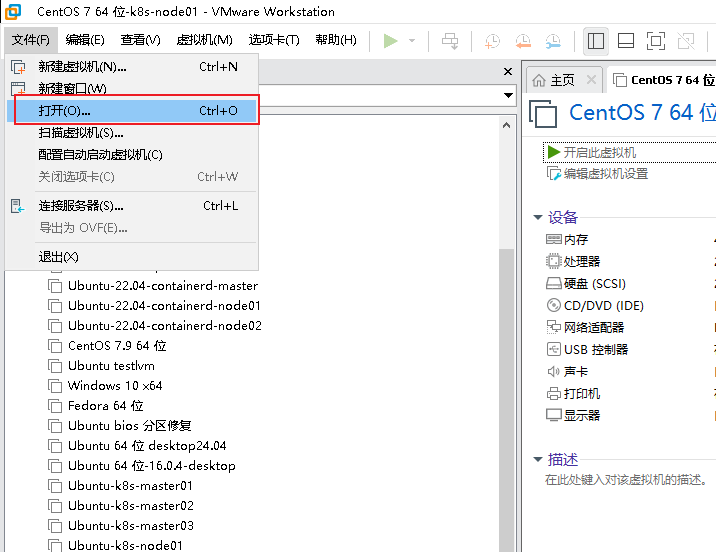716x552 pixels.
Task: Revert to snapshot using the toolbar icon
Action: click(x=523, y=41)
